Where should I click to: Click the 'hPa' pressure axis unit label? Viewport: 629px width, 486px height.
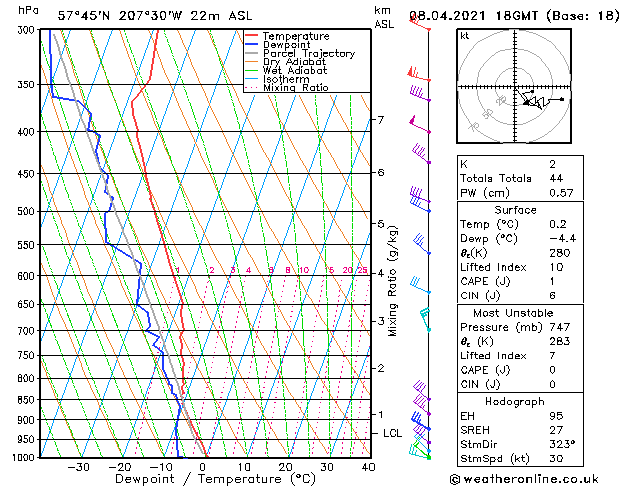[x=28, y=11]
